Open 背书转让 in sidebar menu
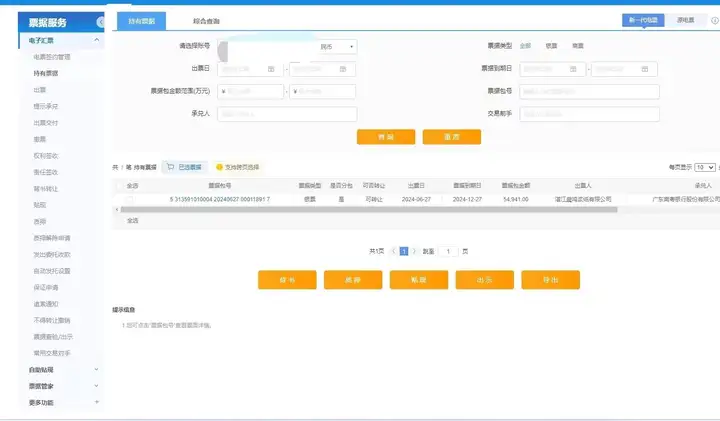 coord(46,189)
